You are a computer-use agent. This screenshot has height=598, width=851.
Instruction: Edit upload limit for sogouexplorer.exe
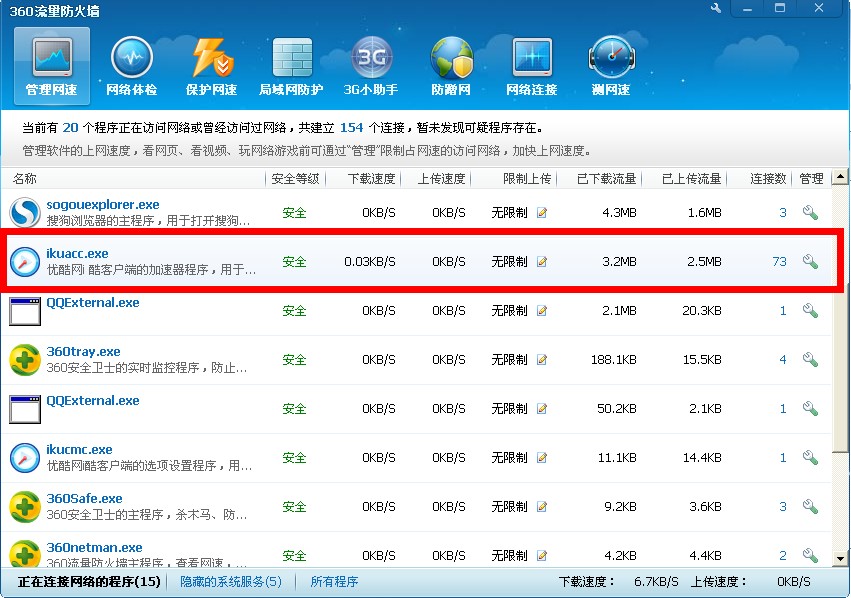tap(541, 213)
